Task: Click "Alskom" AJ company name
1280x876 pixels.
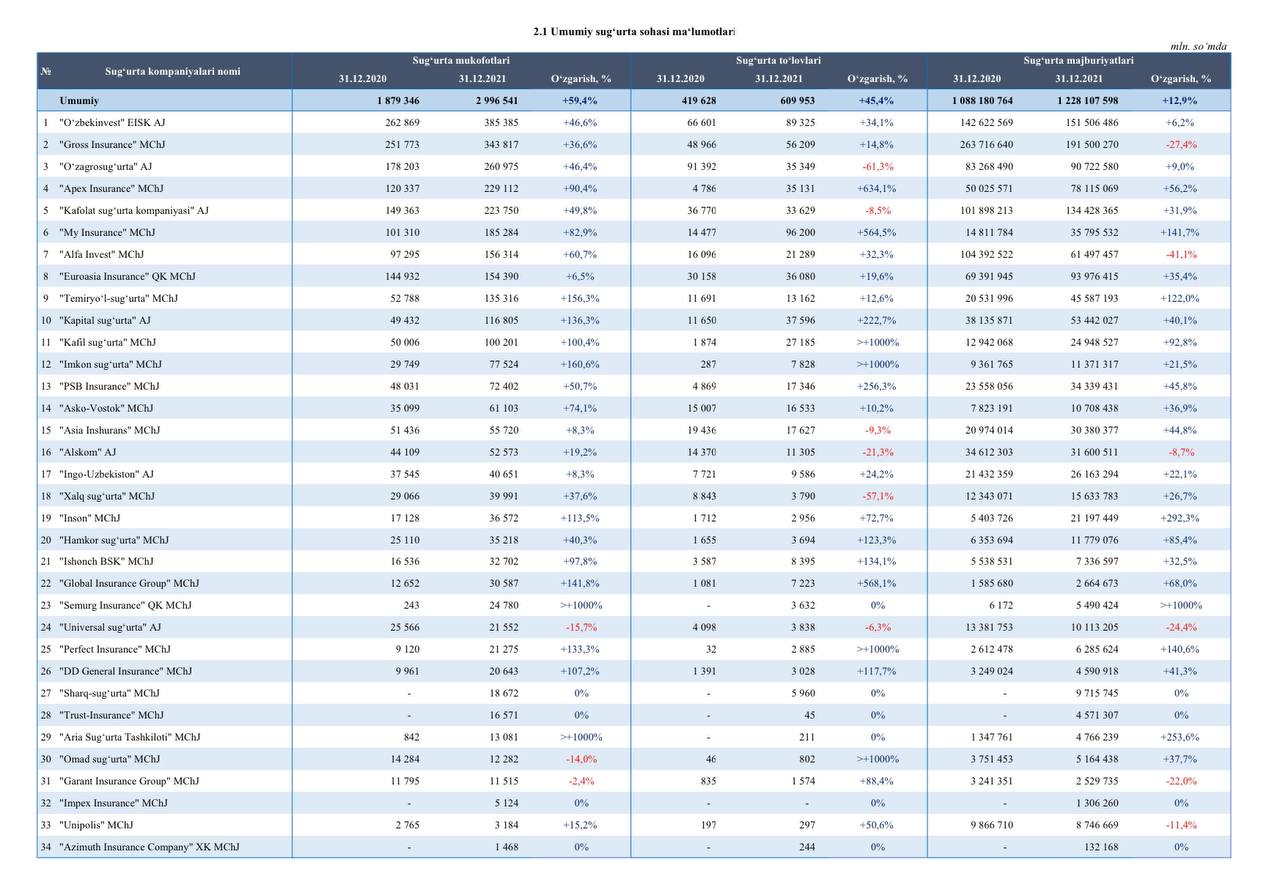Action: coord(87,453)
